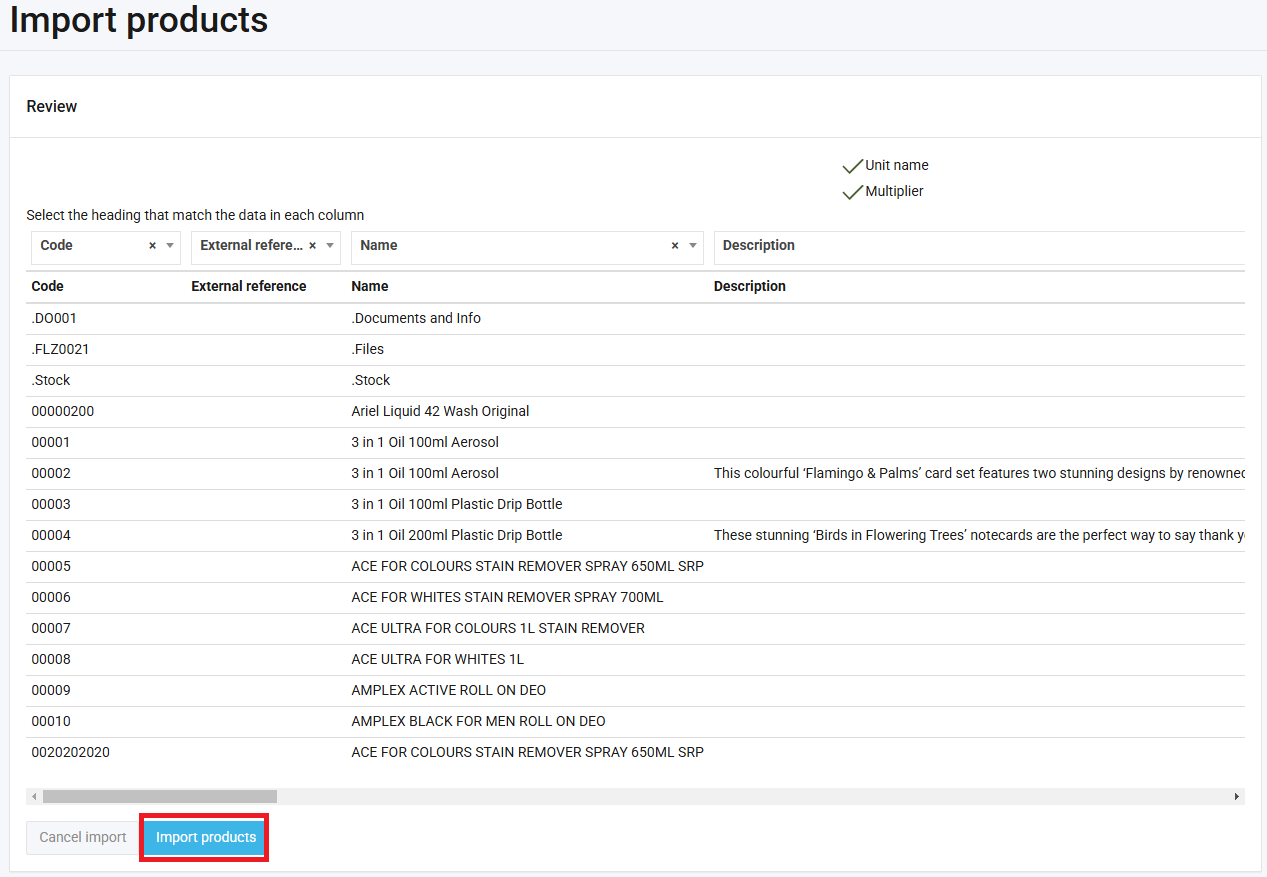Image resolution: width=1267 pixels, height=877 pixels.
Task: Click the .Documents and Info product name
Action: [x=416, y=318]
